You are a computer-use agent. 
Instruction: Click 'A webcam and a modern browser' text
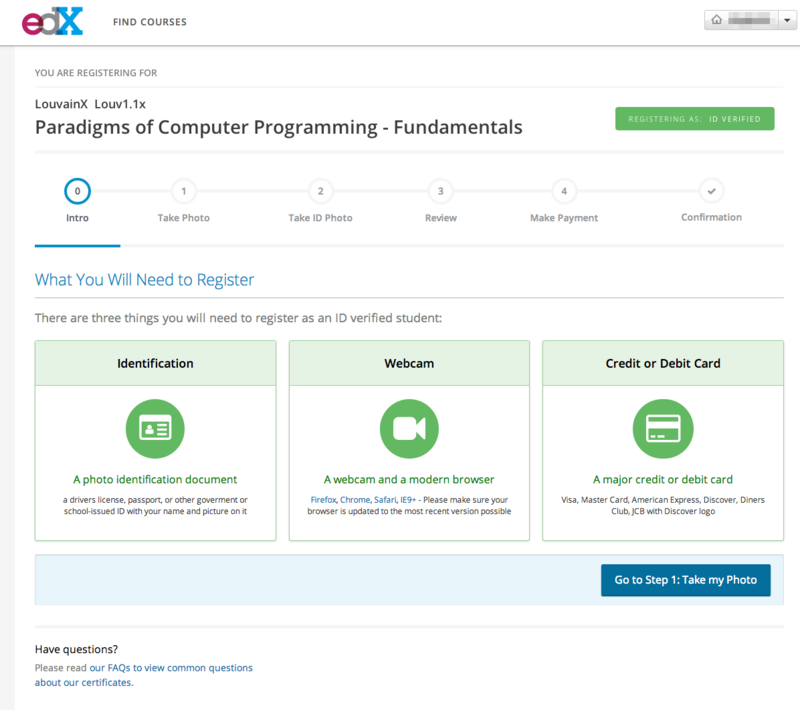click(409, 479)
